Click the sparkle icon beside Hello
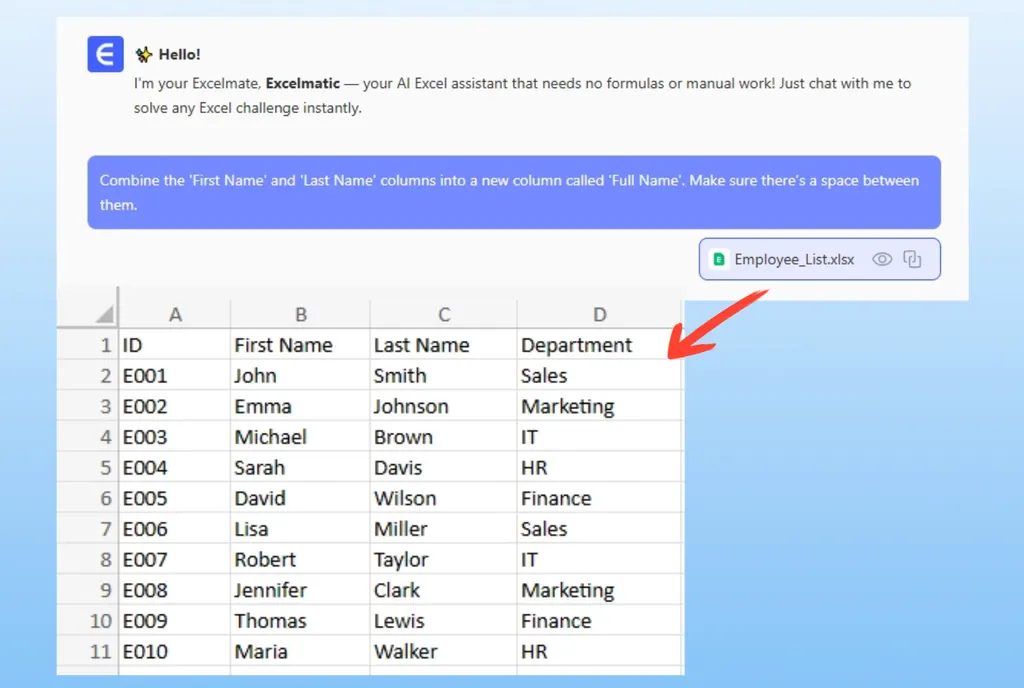The width and height of the screenshot is (1024, 688). [x=144, y=54]
